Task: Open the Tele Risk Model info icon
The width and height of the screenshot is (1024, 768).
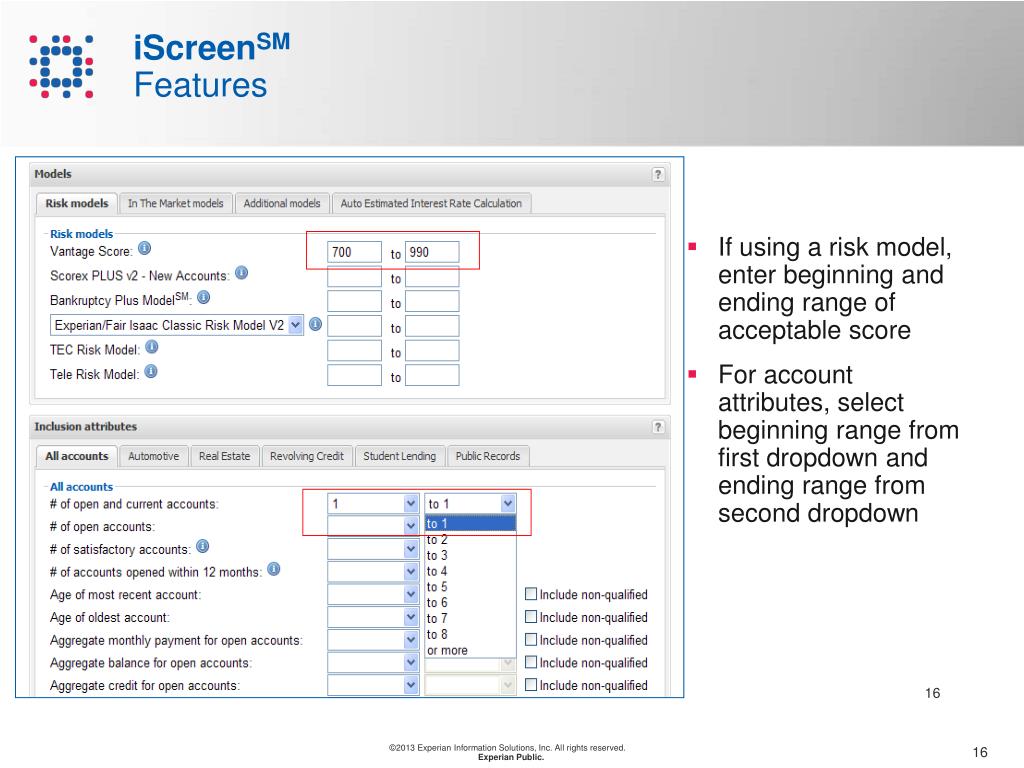Action: point(151,372)
